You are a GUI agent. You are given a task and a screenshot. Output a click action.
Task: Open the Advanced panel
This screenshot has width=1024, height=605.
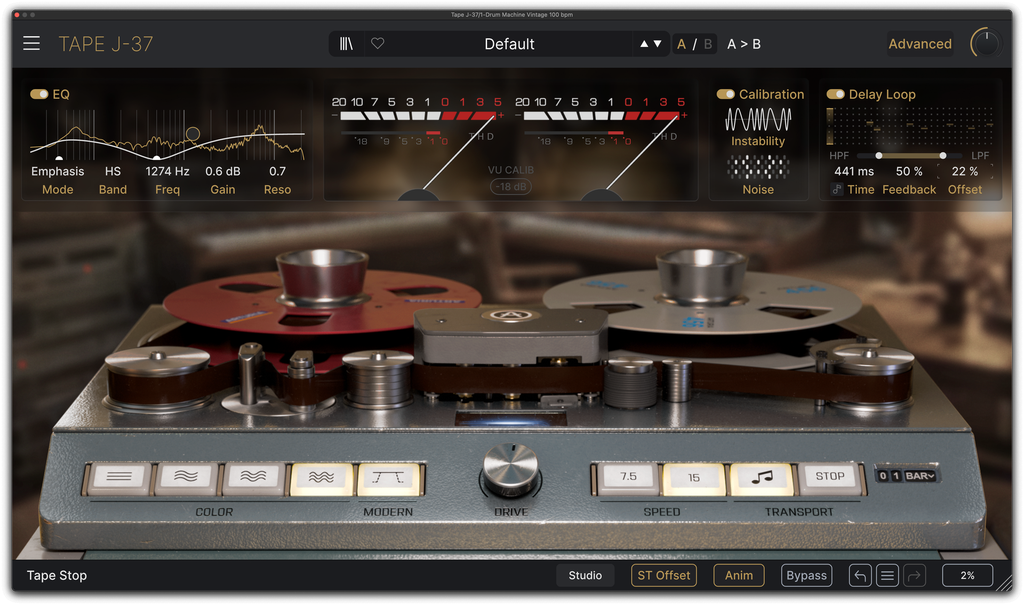pyautogui.click(x=920, y=44)
